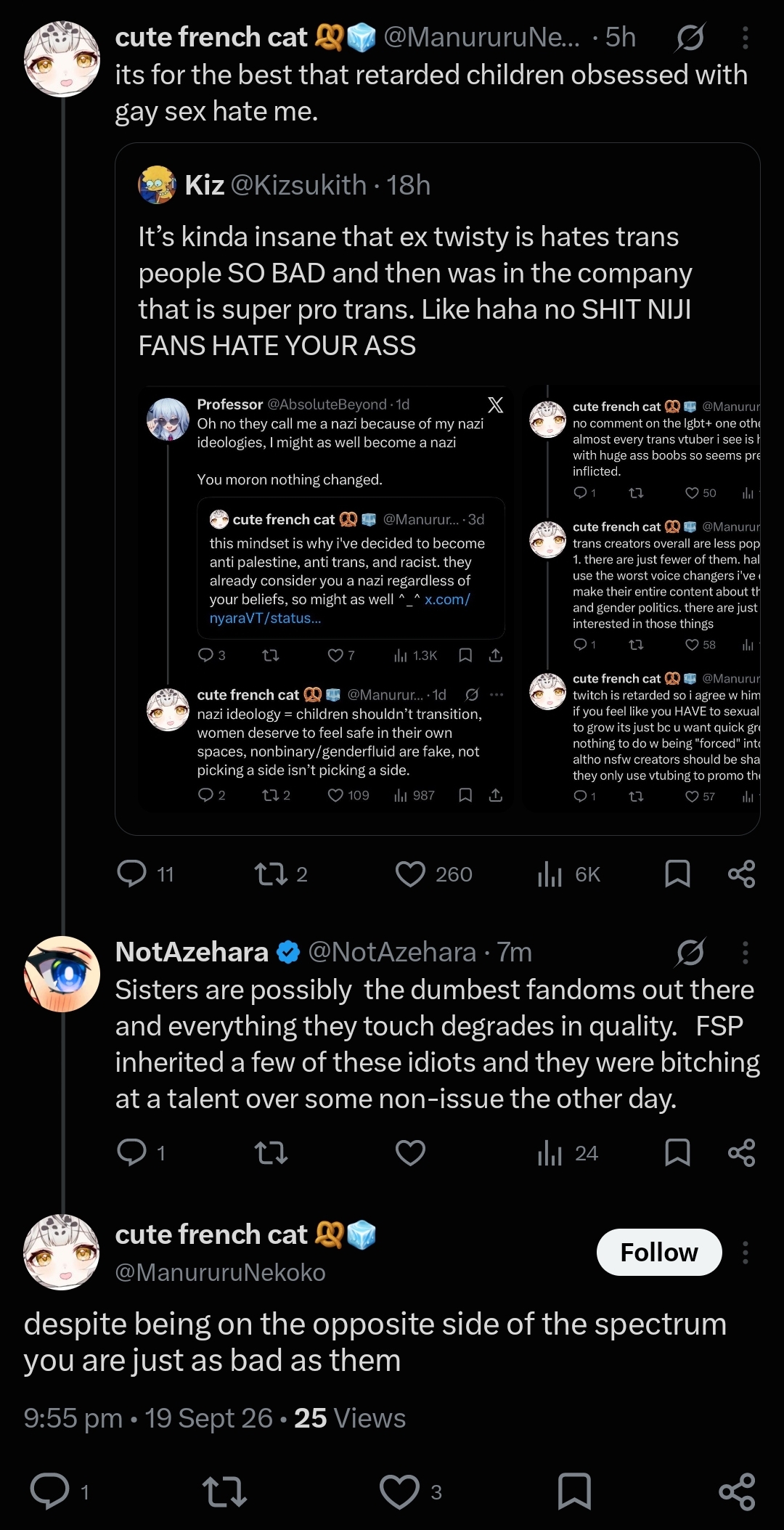Open the Grok icon on the top tweet
The image size is (784, 1530).
[x=690, y=38]
